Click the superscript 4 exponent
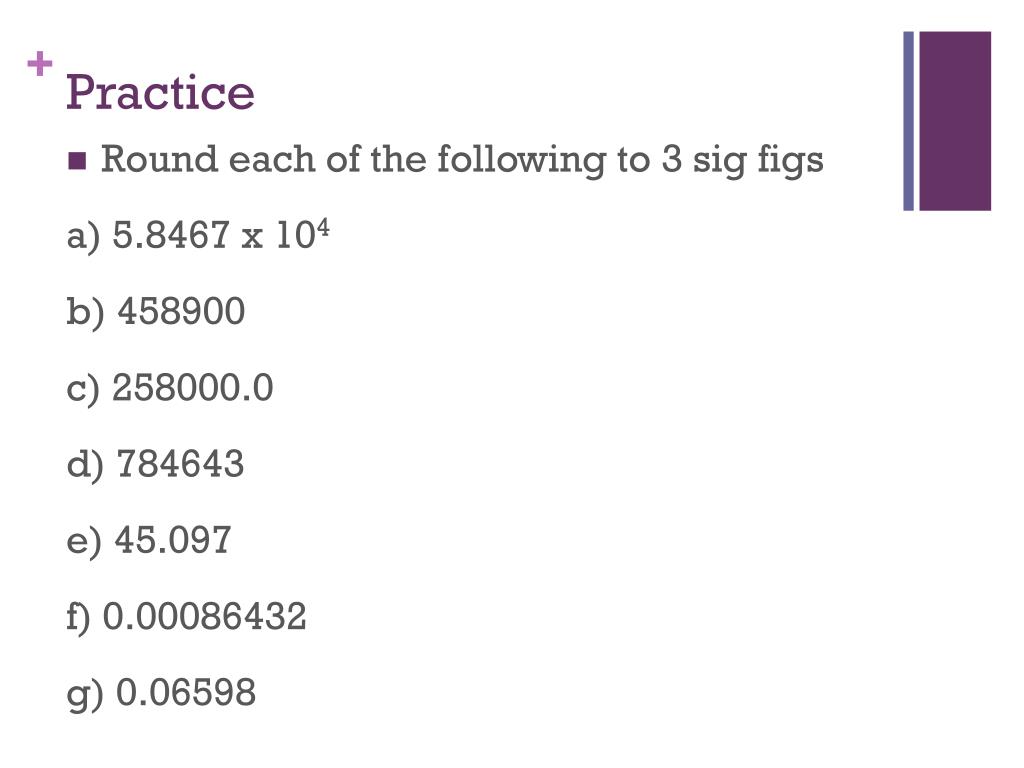Screen dimensions: 1024x768 coord(323,228)
